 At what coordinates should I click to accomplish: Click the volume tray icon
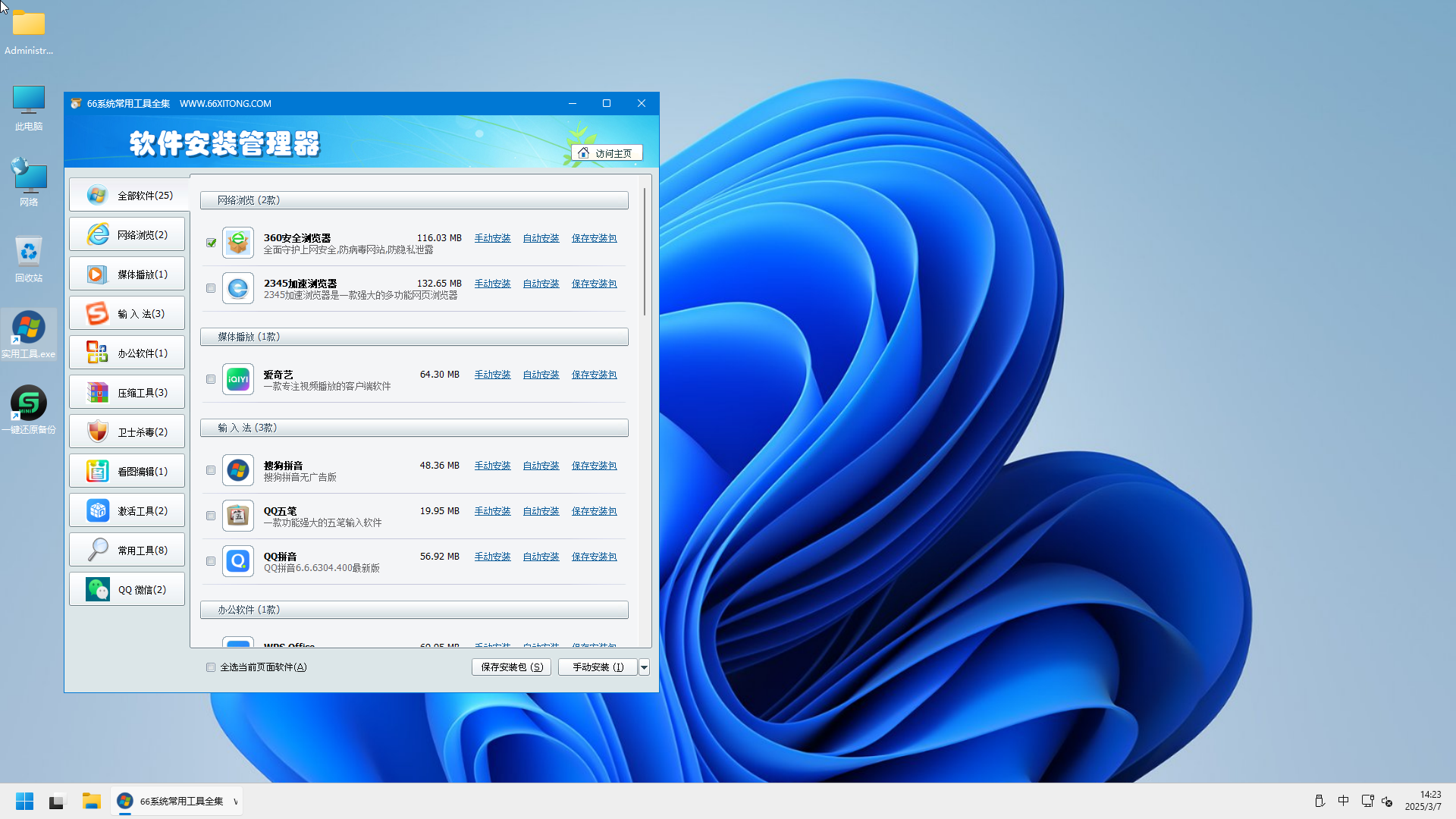[x=1388, y=801]
